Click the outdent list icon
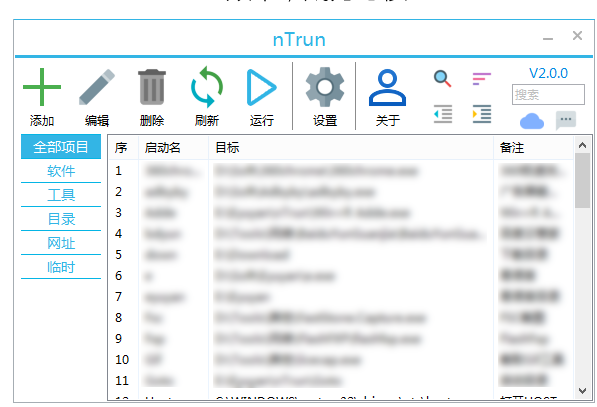 (443, 114)
